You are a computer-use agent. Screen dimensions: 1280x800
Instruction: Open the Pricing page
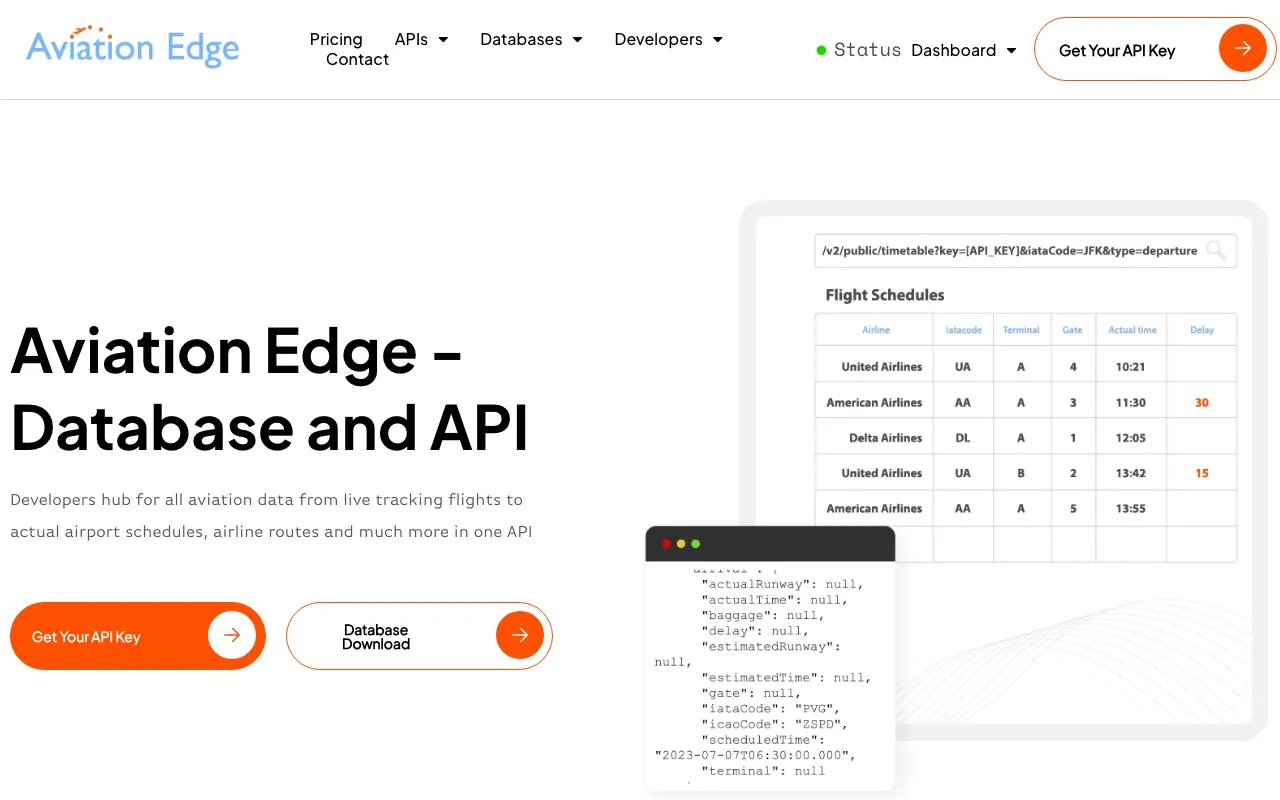click(336, 39)
